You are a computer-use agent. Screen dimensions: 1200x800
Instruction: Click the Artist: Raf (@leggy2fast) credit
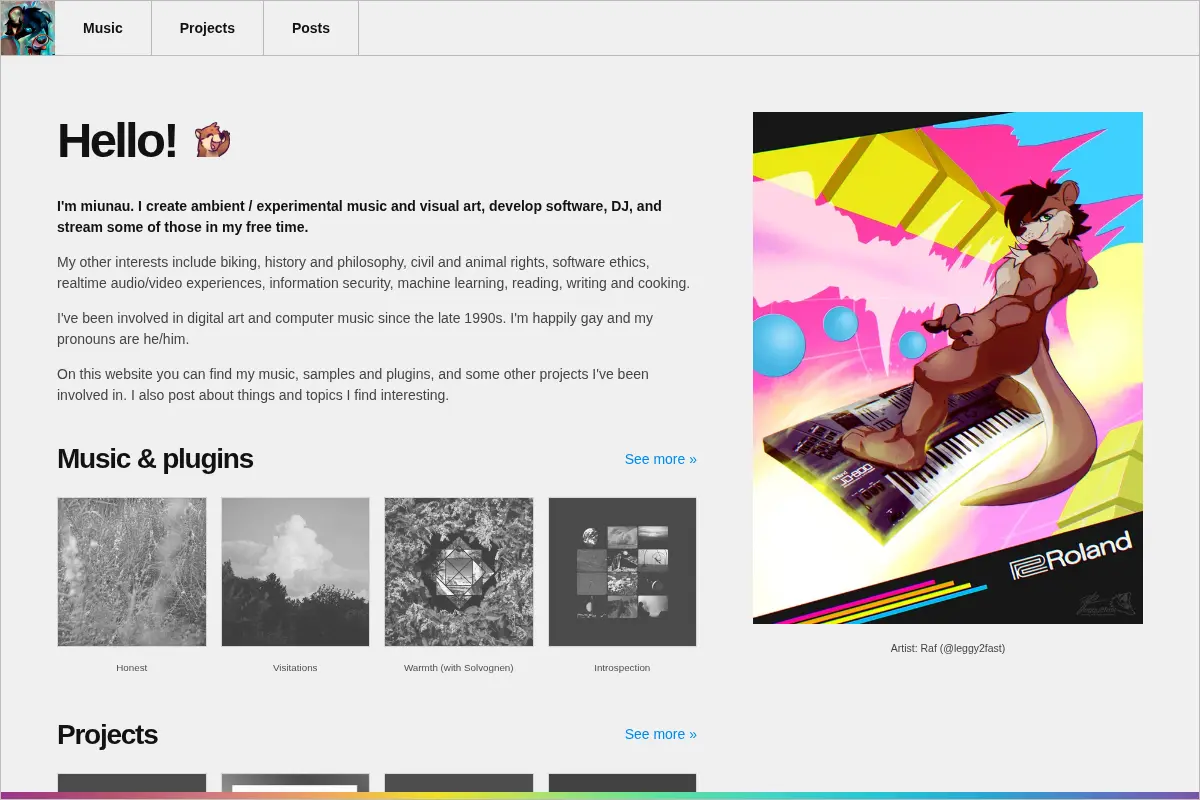(x=948, y=648)
